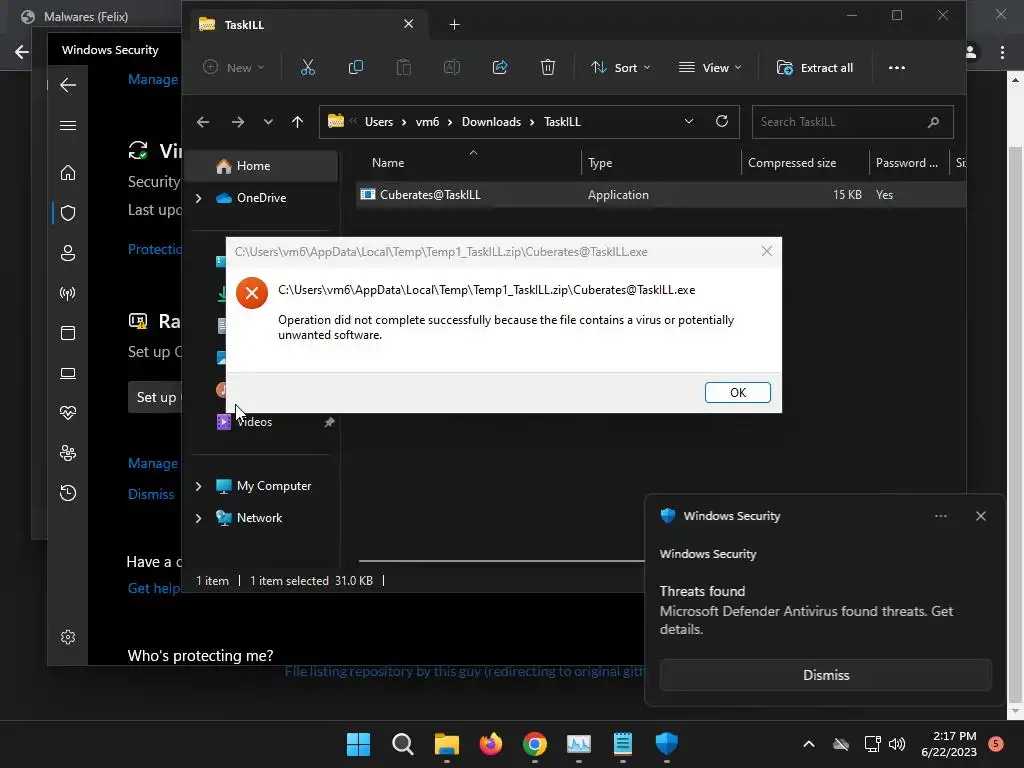Click back arrow in Windows Security window

pyautogui.click(x=68, y=85)
